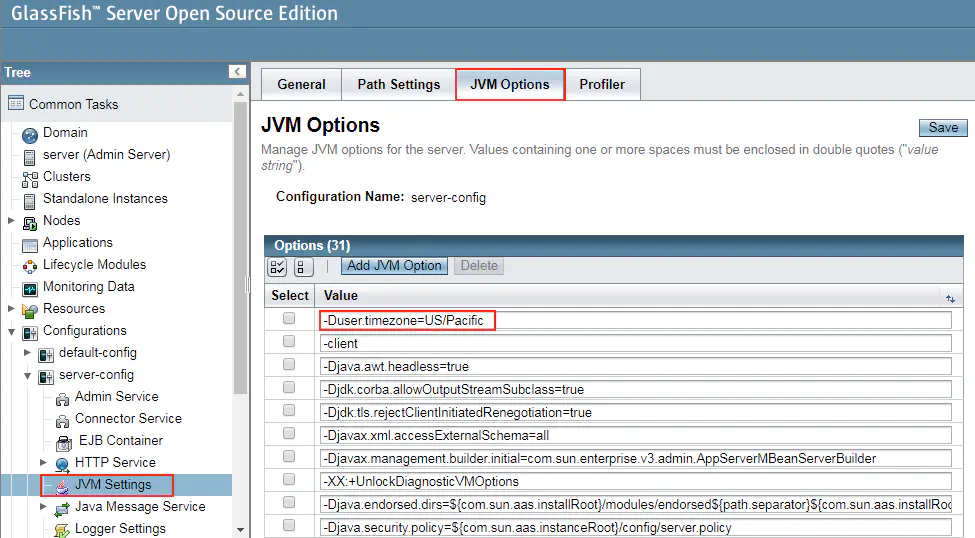
Task: Check the box for accessExternalSchema=all option
Action: tap(289, 433)
